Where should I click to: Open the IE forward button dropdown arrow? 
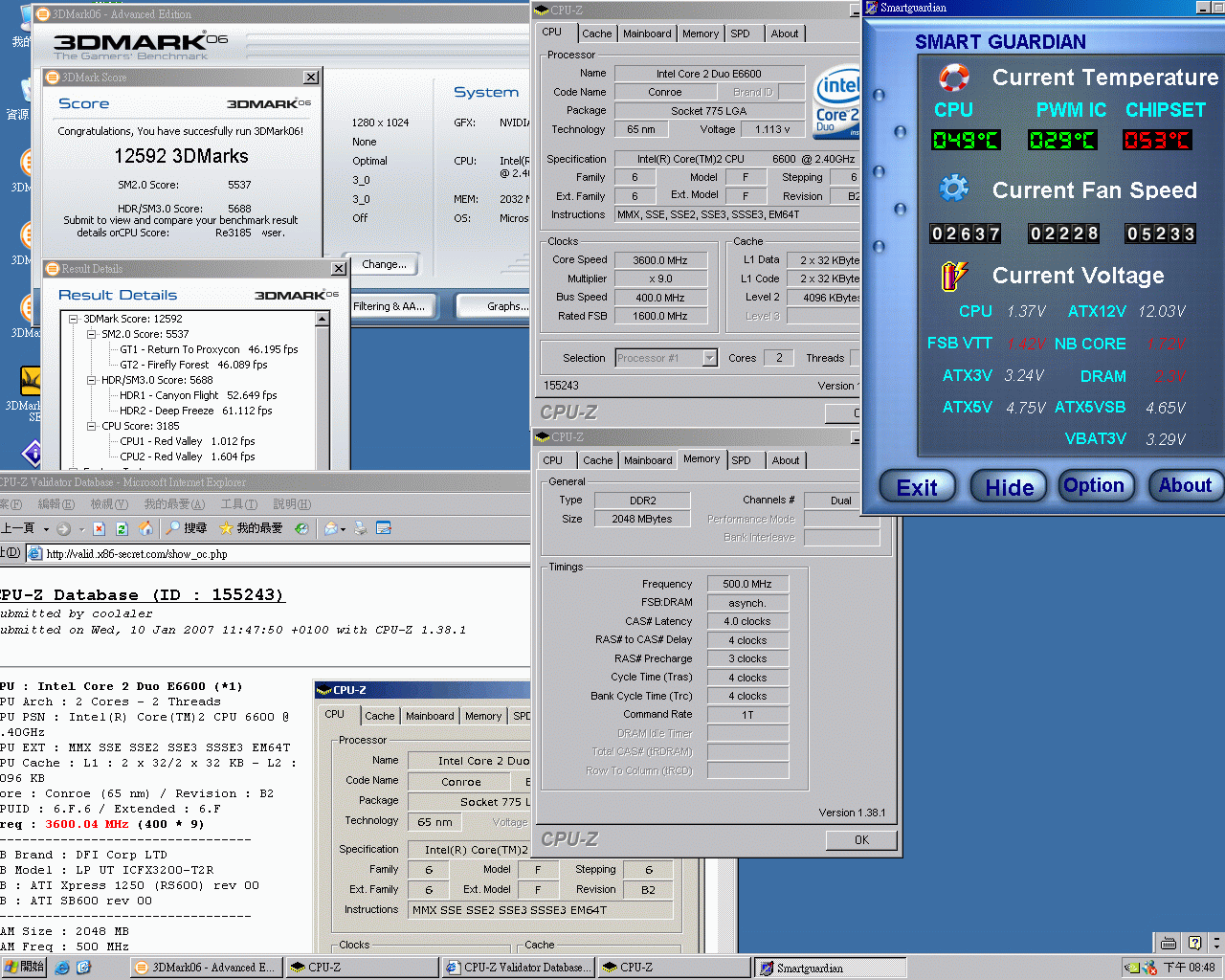point(81,528)
